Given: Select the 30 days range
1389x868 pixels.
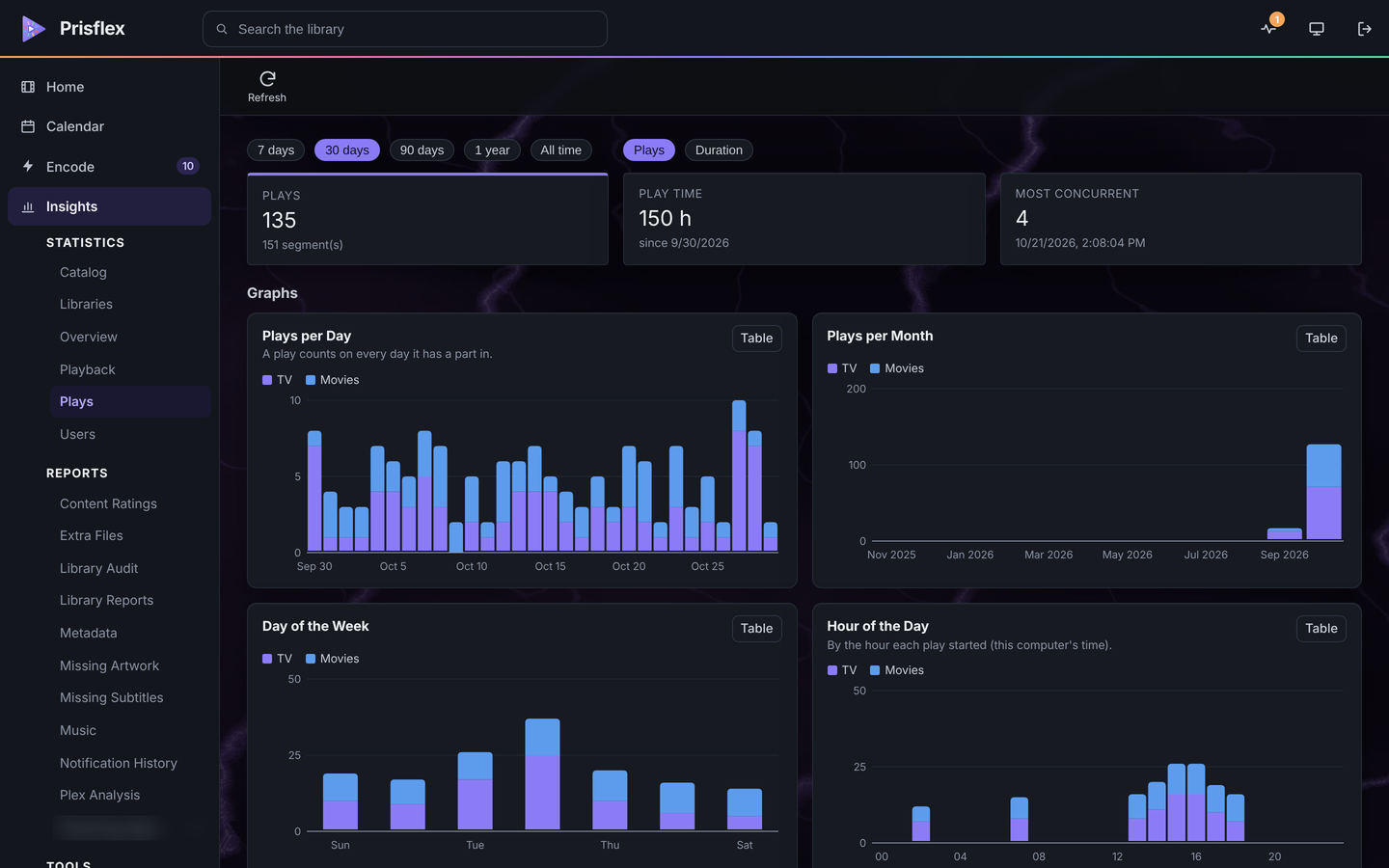Looking at the screenshot, I should [x=347, y=150].
